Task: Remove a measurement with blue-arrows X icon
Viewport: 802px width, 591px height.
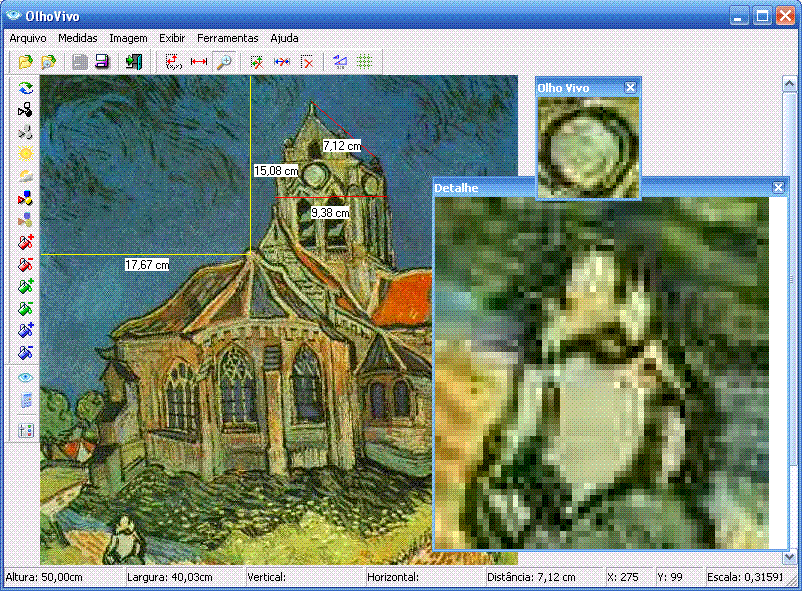Action: [282, 62]
